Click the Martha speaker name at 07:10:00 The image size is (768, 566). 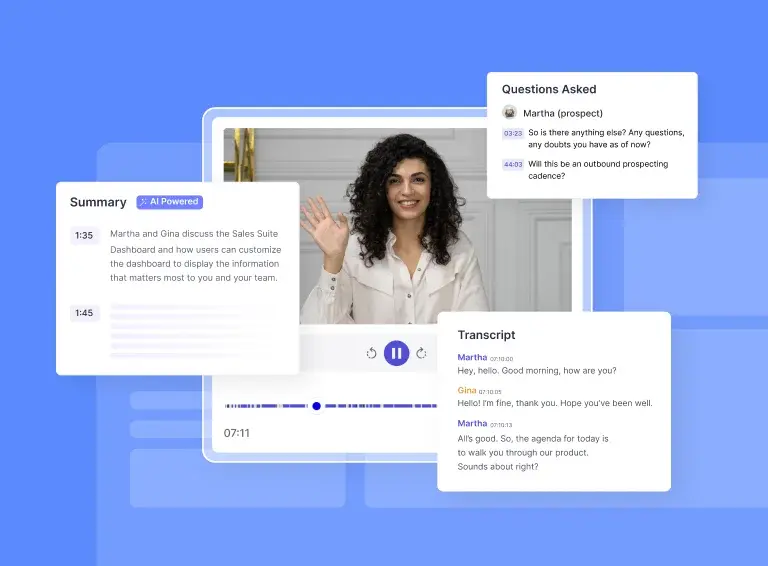pyautogui.click(x=472, y=357)
